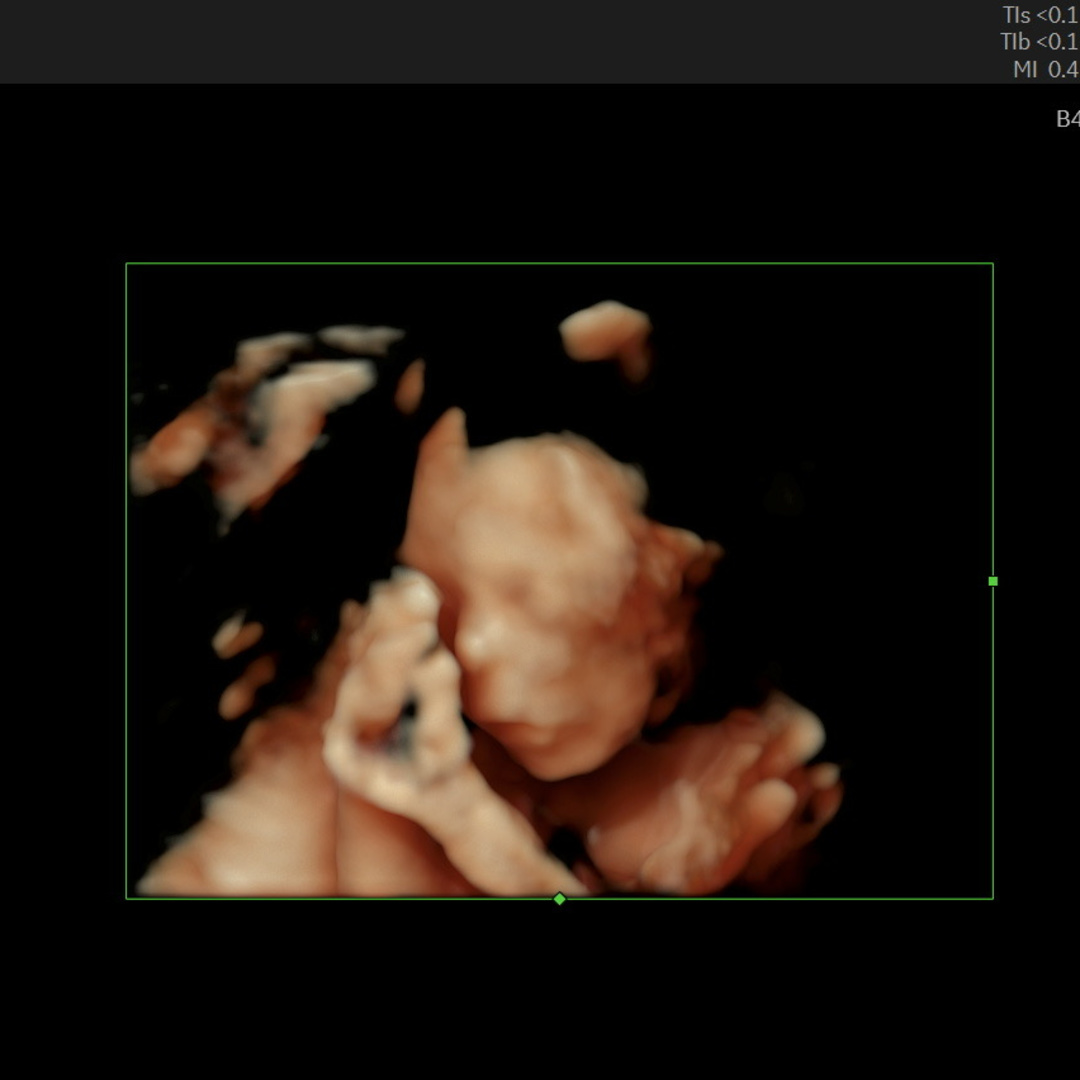Click the top-left corner of the green render box
This screenshot has width=1080, height=1080.
click(127, 264)
